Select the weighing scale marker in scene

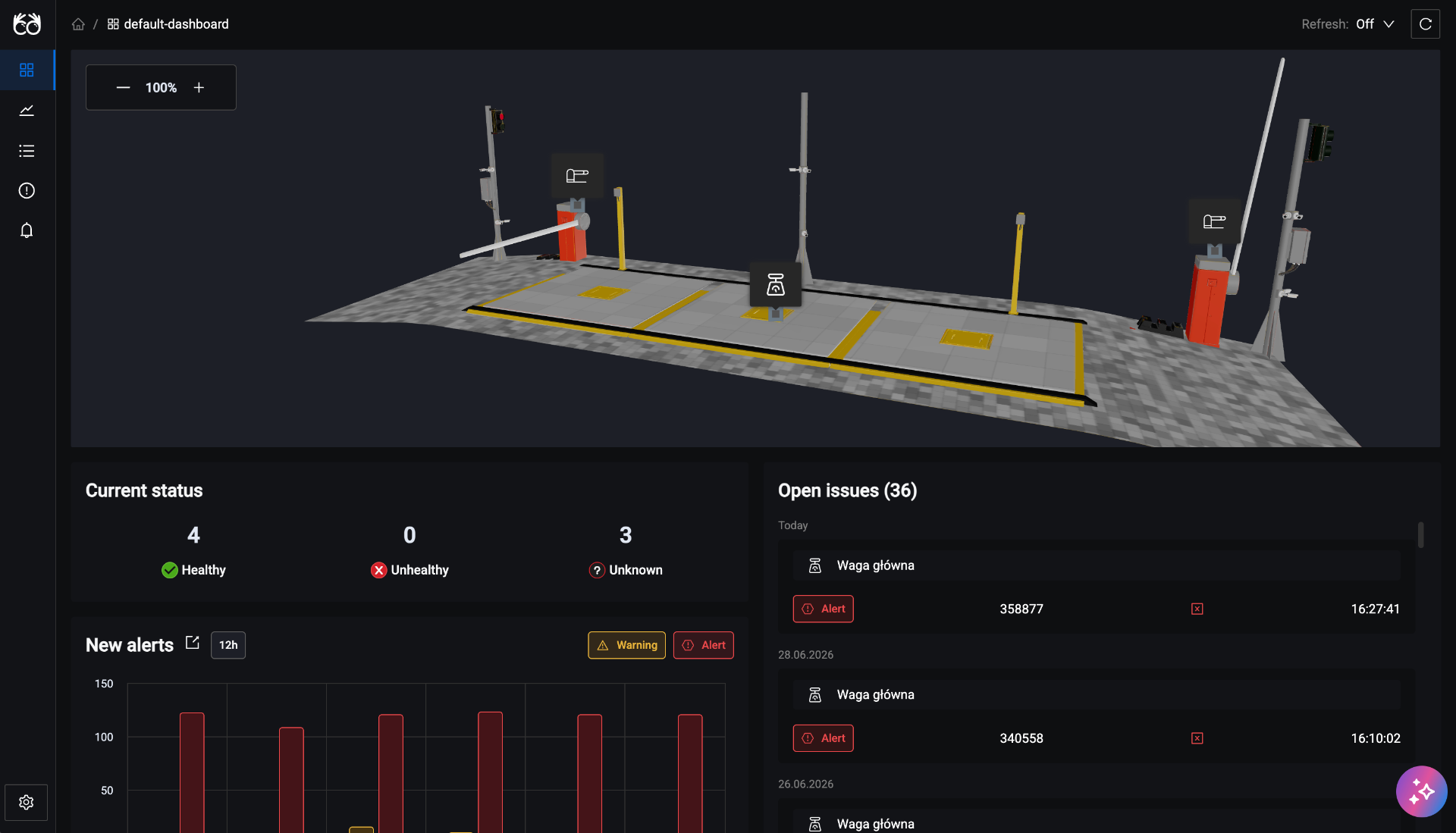tap(775, 285)
